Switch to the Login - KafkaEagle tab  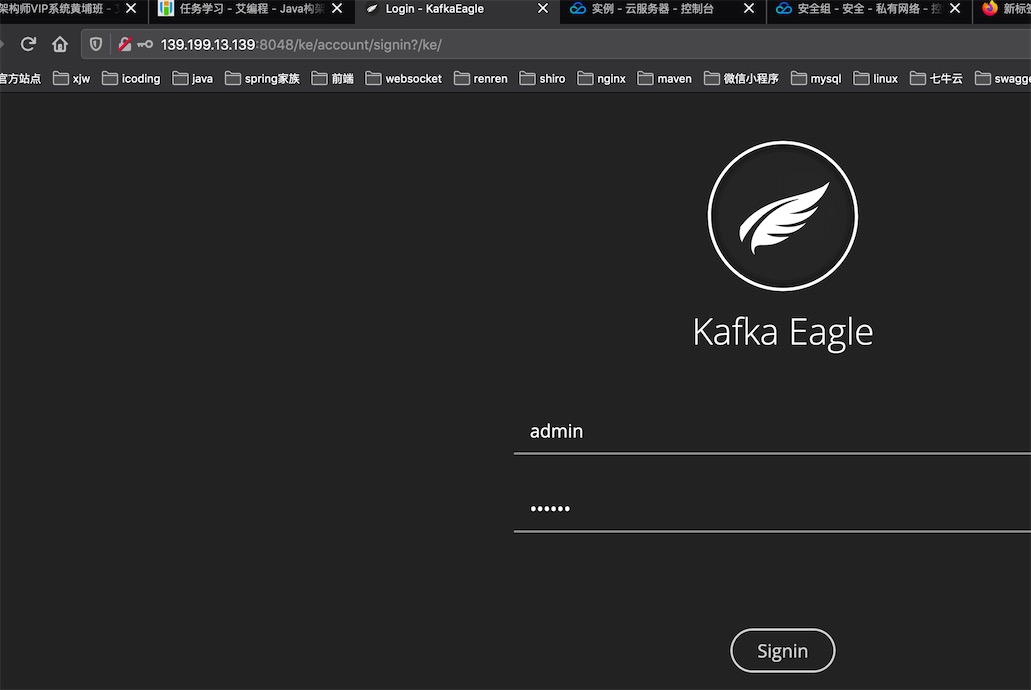pos(456,9)
